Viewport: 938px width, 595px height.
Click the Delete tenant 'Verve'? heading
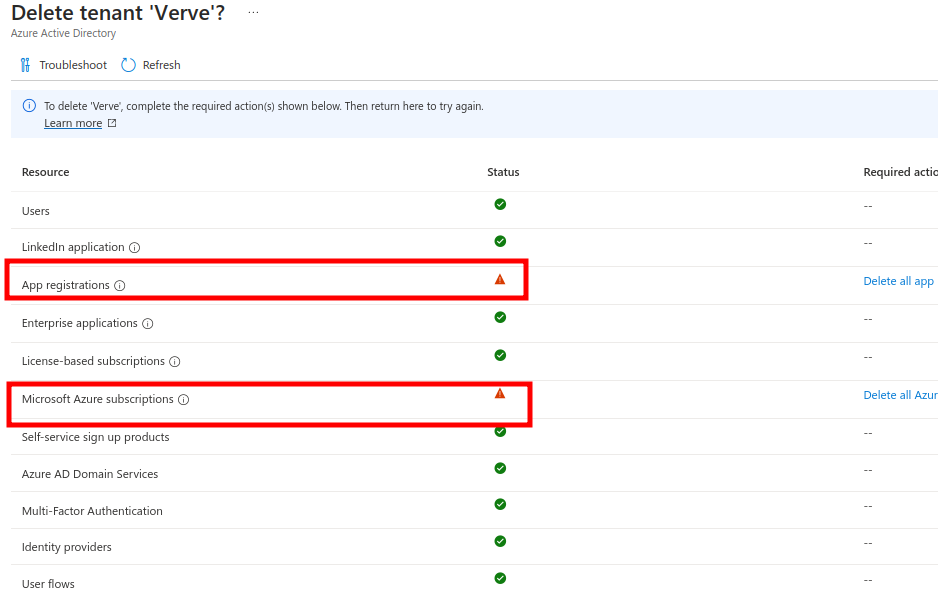[118, 13]
